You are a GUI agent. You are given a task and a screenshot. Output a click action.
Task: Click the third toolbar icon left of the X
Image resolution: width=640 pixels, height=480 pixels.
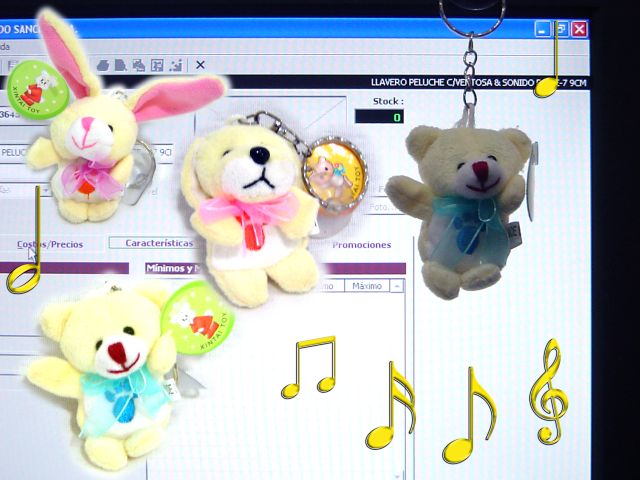139,66
